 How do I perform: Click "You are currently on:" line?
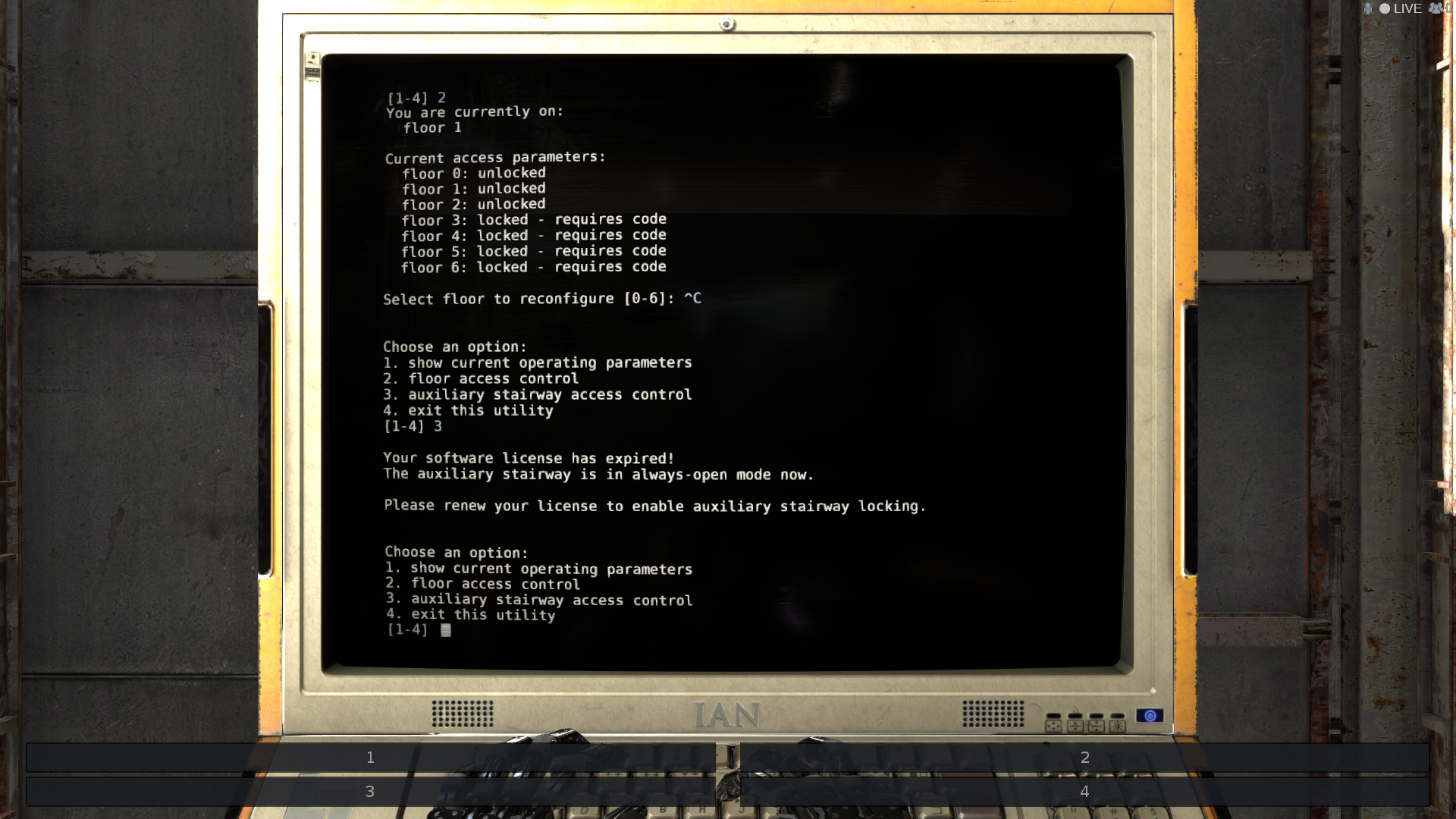pos(475,112)
